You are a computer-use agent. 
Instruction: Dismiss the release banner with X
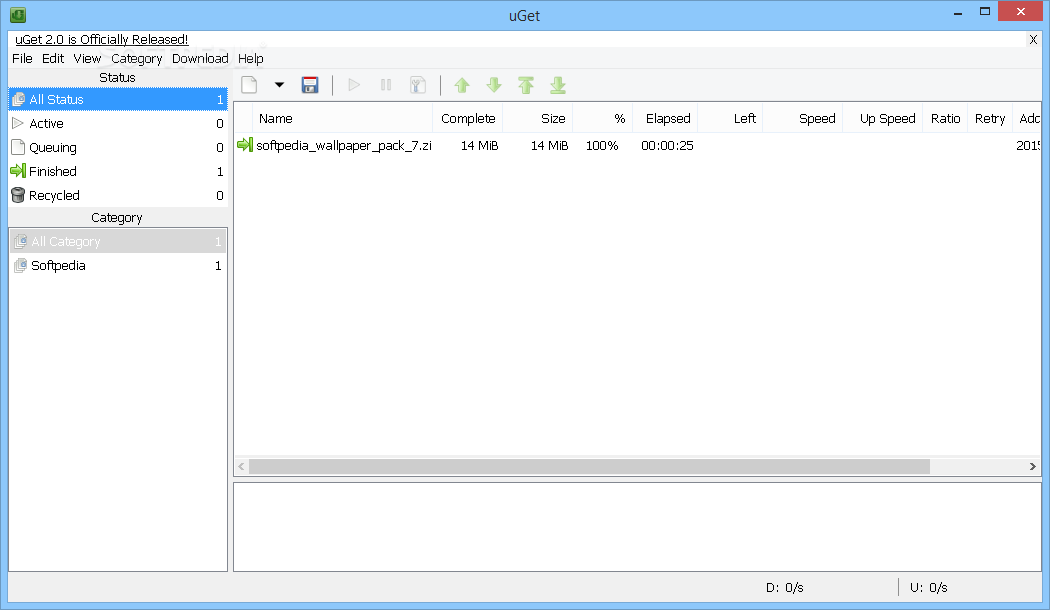[1033, 40]
